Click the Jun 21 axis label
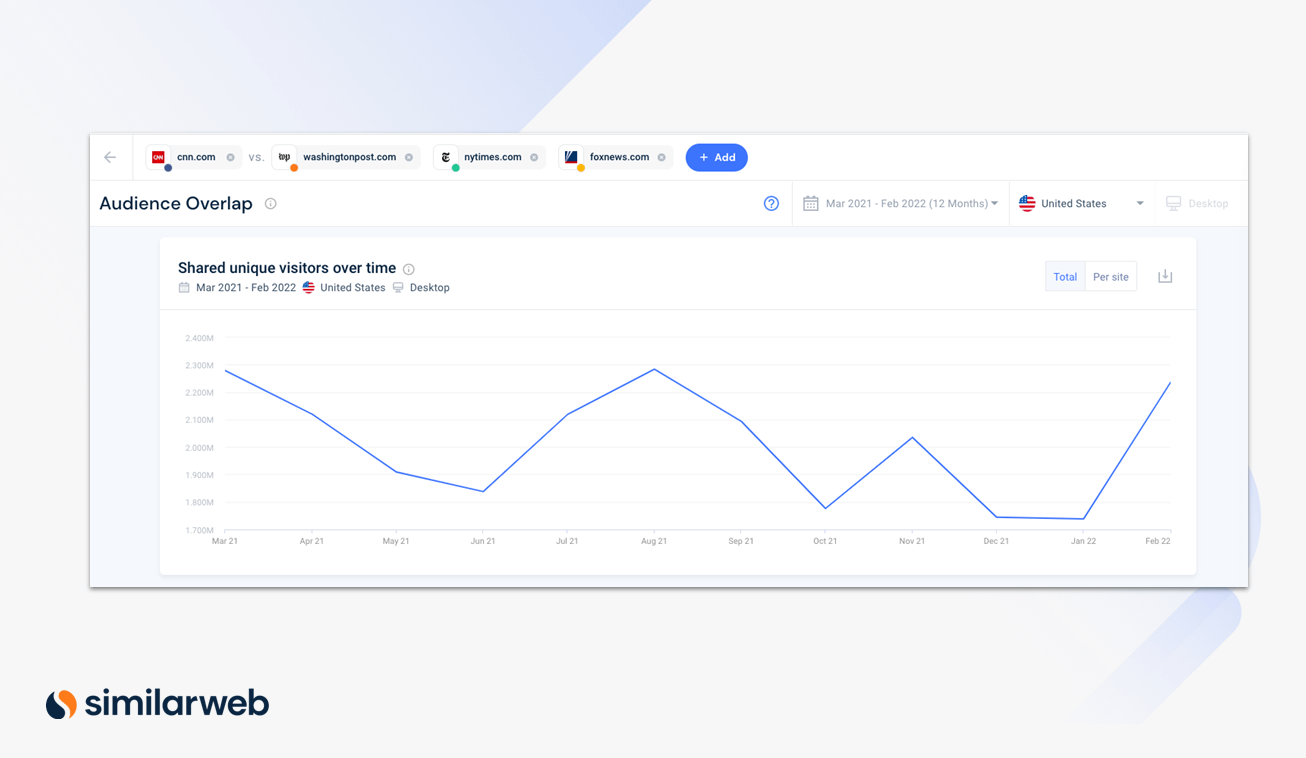The width and height of the screenshot is (1306, 758). point(483,541)
